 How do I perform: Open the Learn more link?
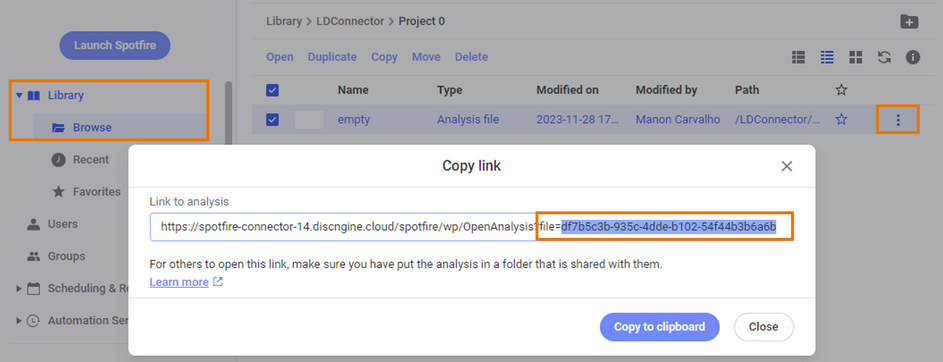tap(179, 281)
